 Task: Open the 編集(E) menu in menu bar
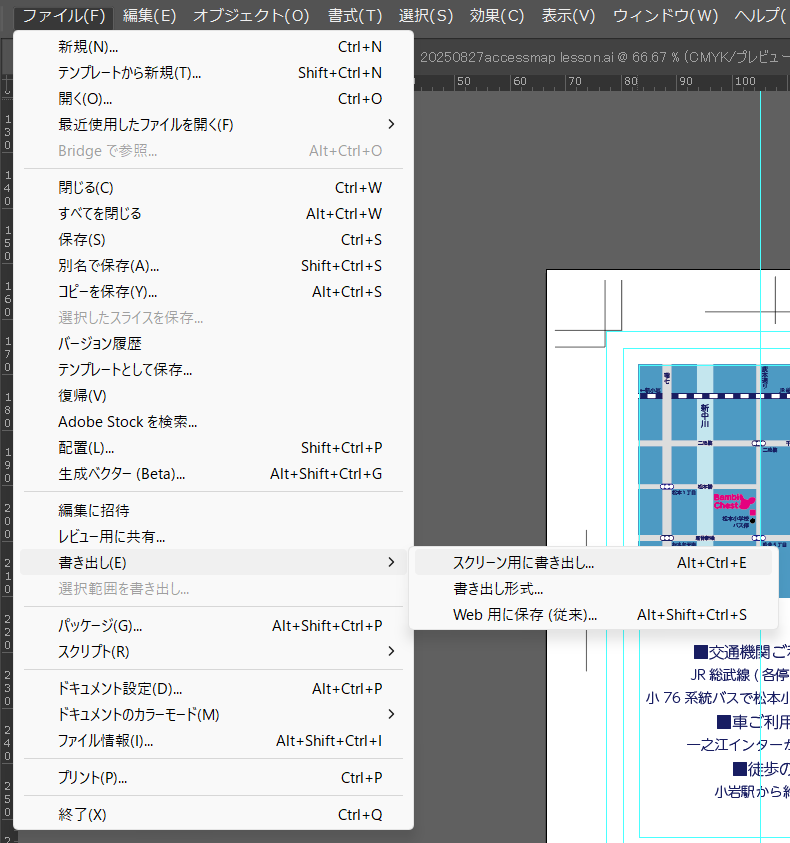(149, 16)
